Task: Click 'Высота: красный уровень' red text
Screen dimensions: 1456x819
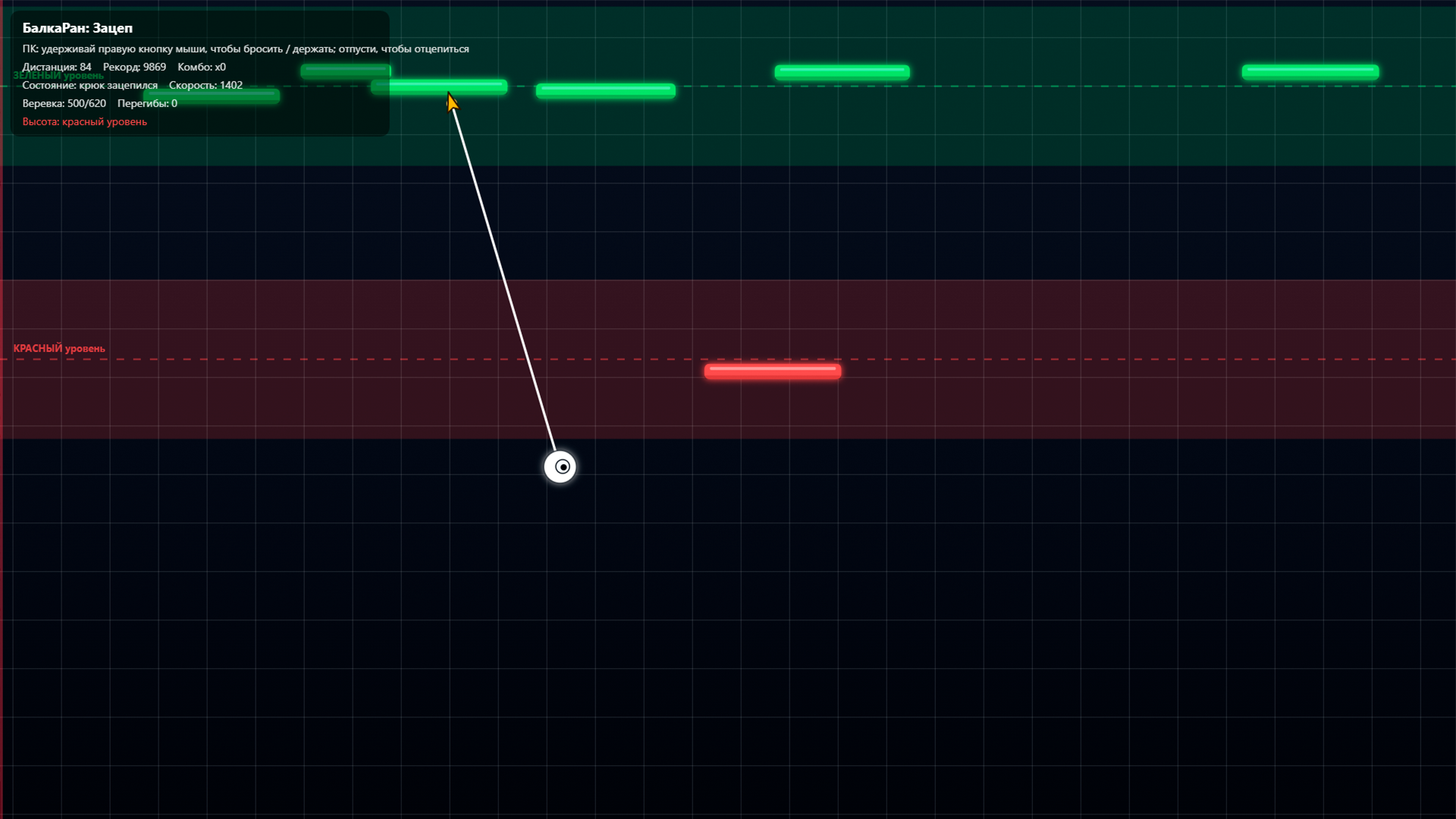Action: [x=85, y=121]
